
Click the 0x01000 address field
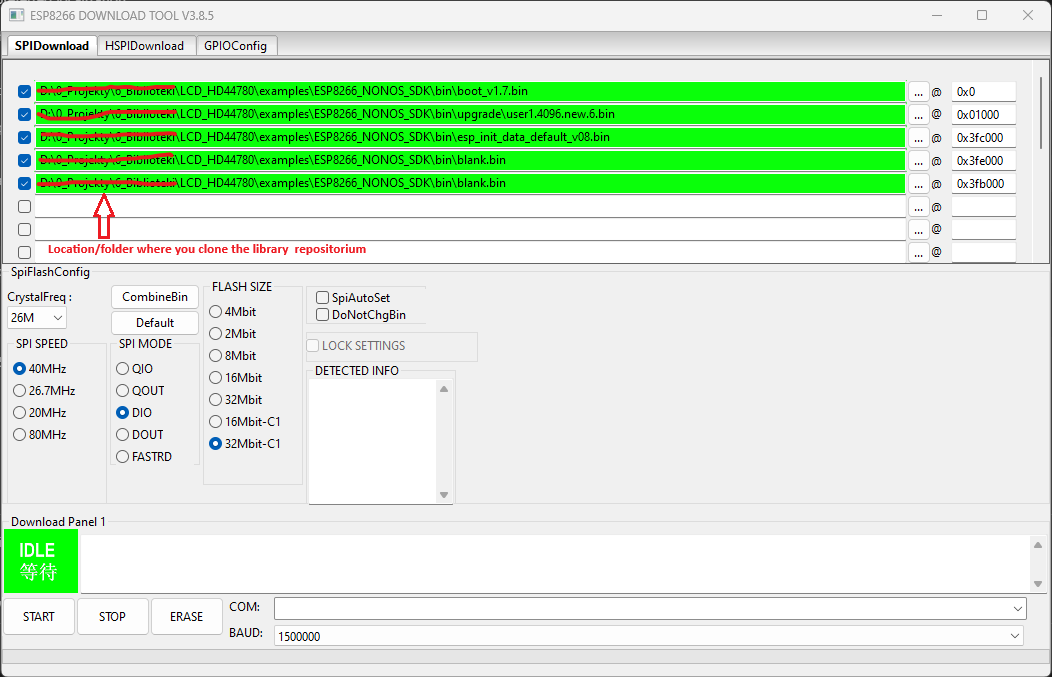click(984, 115)
